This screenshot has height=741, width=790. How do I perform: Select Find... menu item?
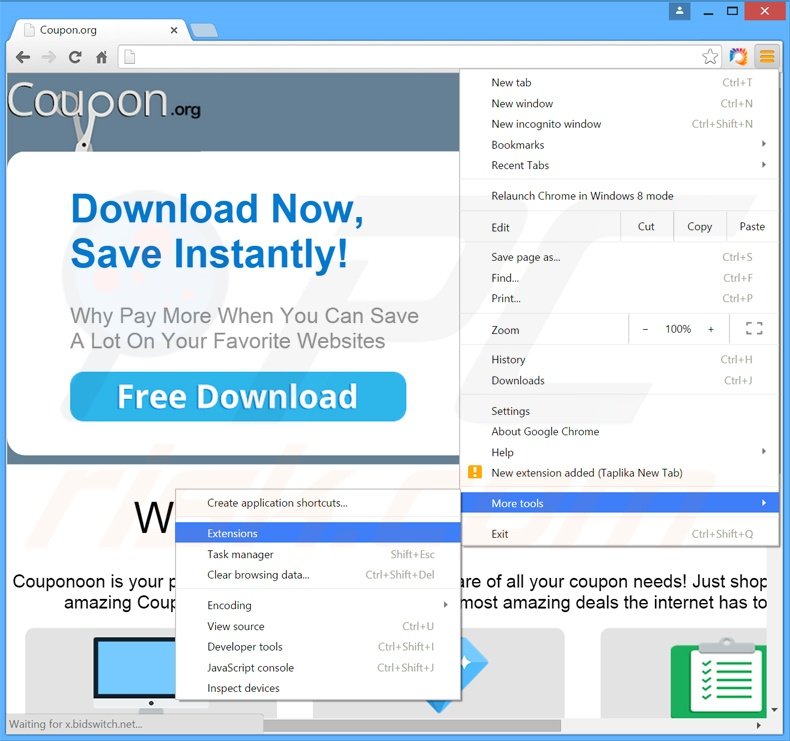(620, 278)
